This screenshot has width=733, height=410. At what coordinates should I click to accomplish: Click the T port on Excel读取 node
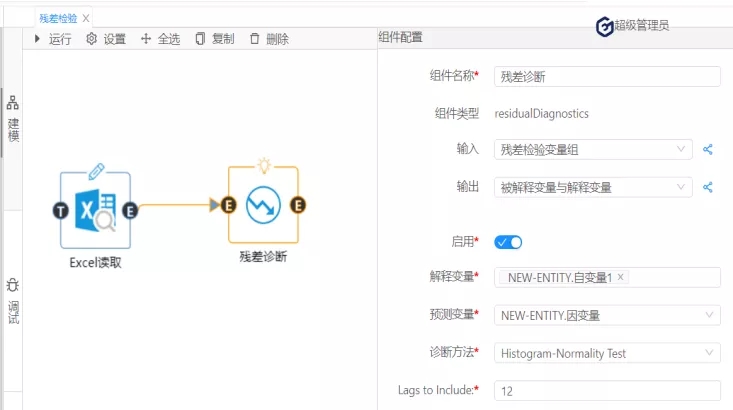tap(60, 209)
